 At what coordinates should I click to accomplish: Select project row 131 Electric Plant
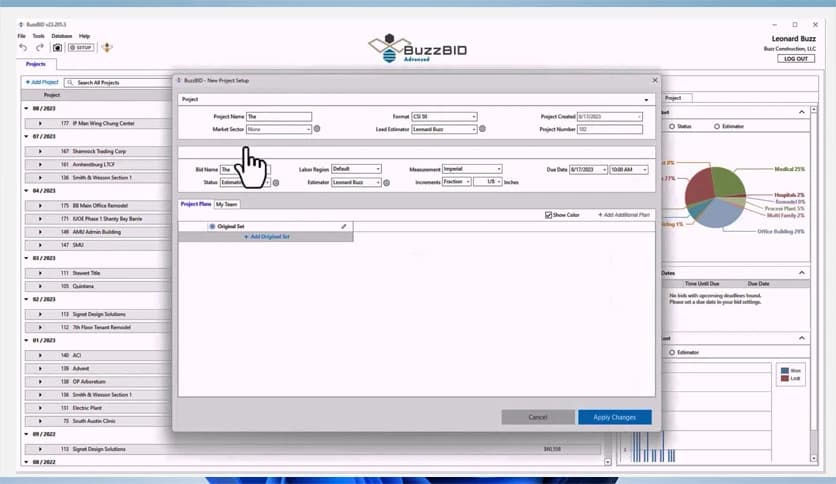[x=99, y=408]
